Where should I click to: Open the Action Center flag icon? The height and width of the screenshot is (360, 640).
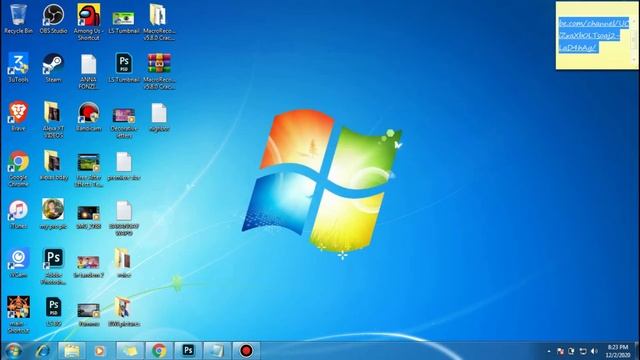pyautogui.click(x=560, y=351)
